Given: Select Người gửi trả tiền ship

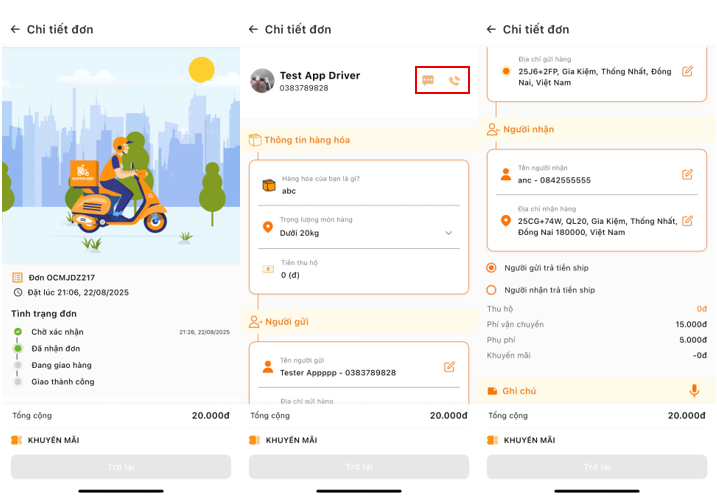Looking at the screenshot, I should 492,268.
